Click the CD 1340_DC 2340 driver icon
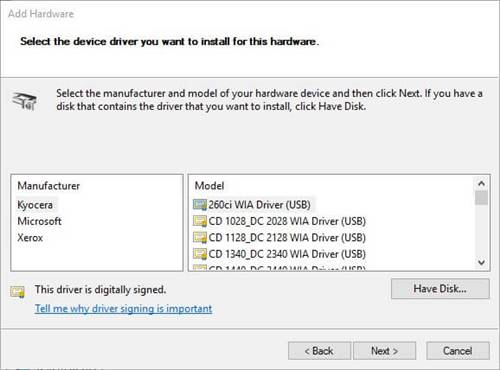The width and height of the screenshot is (500, 370). (x=200, y=254)
